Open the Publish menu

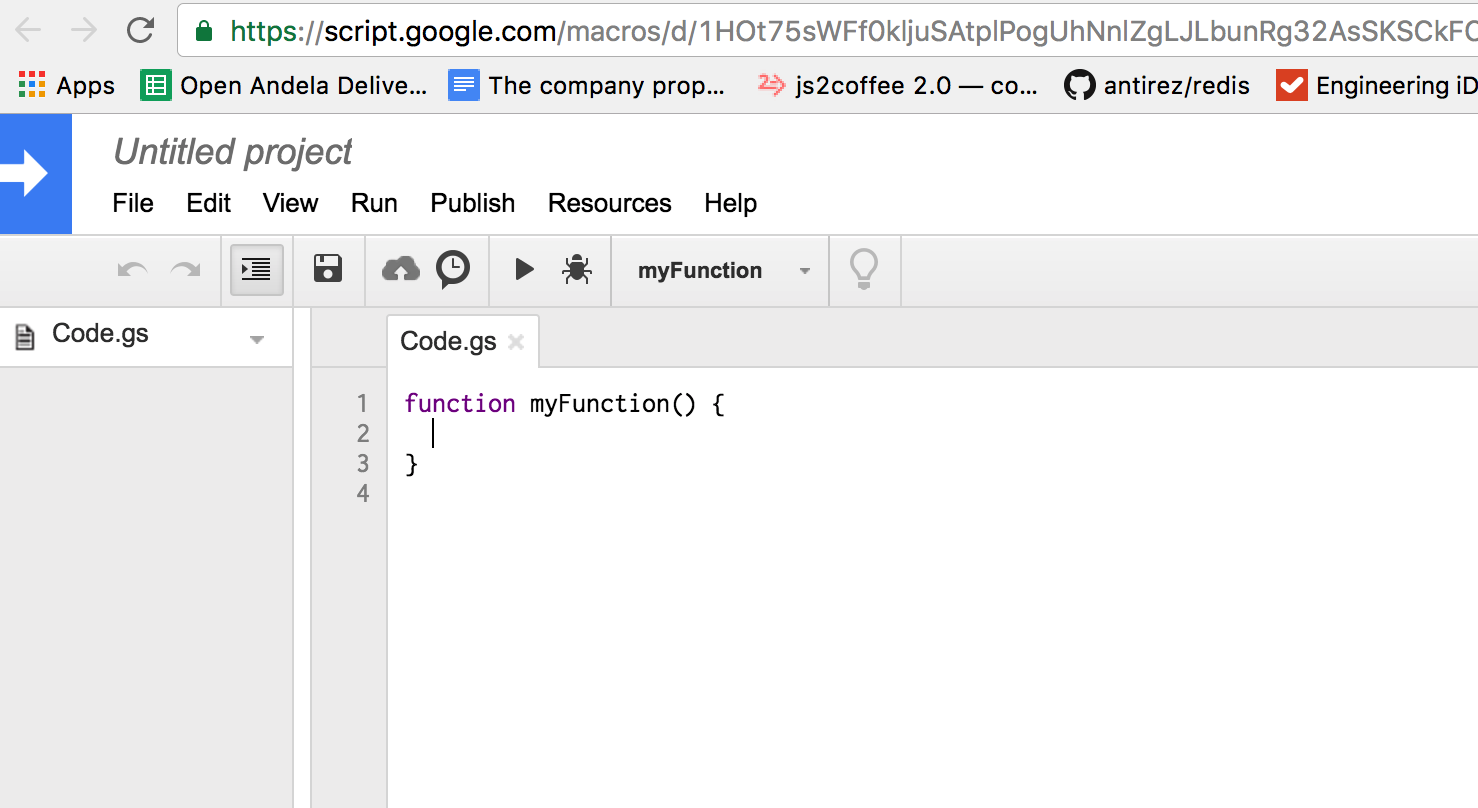coord(472,203)
